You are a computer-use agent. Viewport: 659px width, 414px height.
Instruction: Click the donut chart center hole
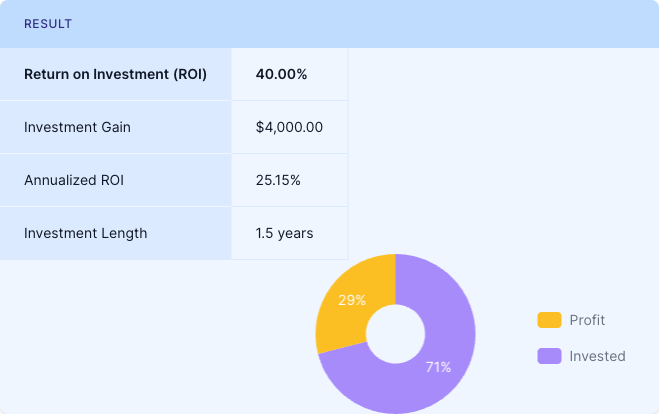(396, 334)
